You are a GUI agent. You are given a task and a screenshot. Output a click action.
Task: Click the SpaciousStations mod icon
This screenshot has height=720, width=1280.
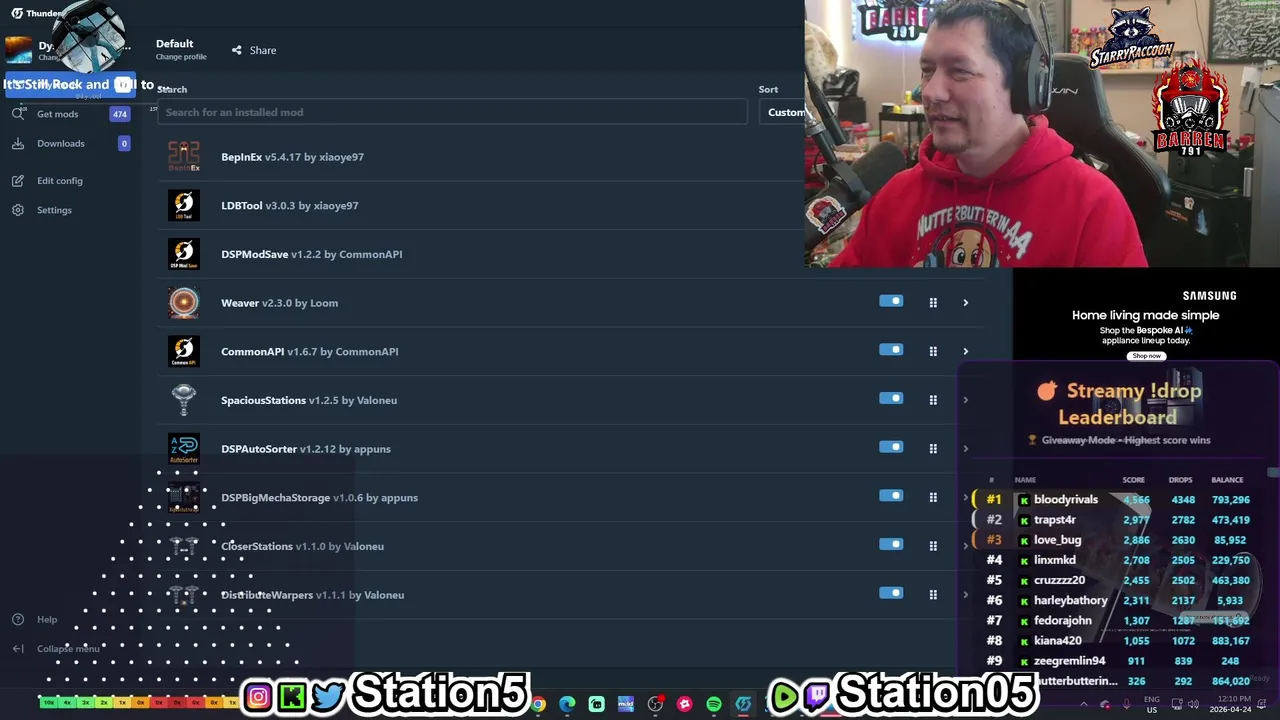(184, 400)
